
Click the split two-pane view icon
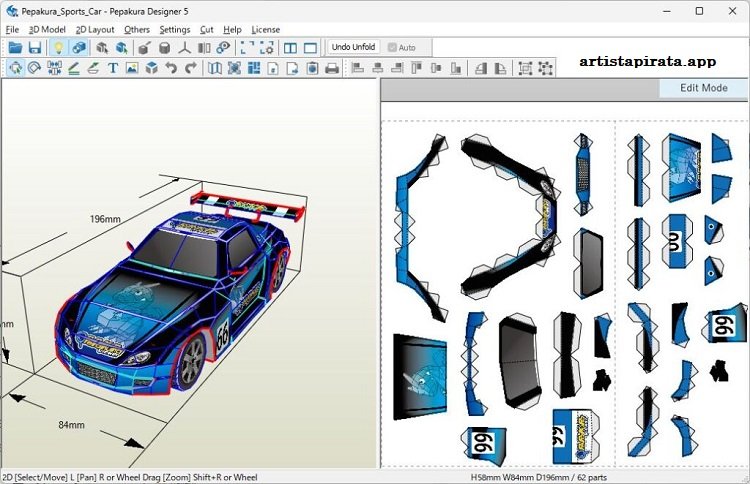coord(290,48)
